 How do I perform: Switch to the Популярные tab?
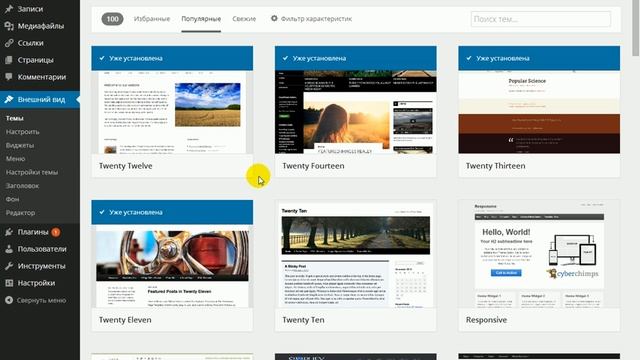click(201, 19)
